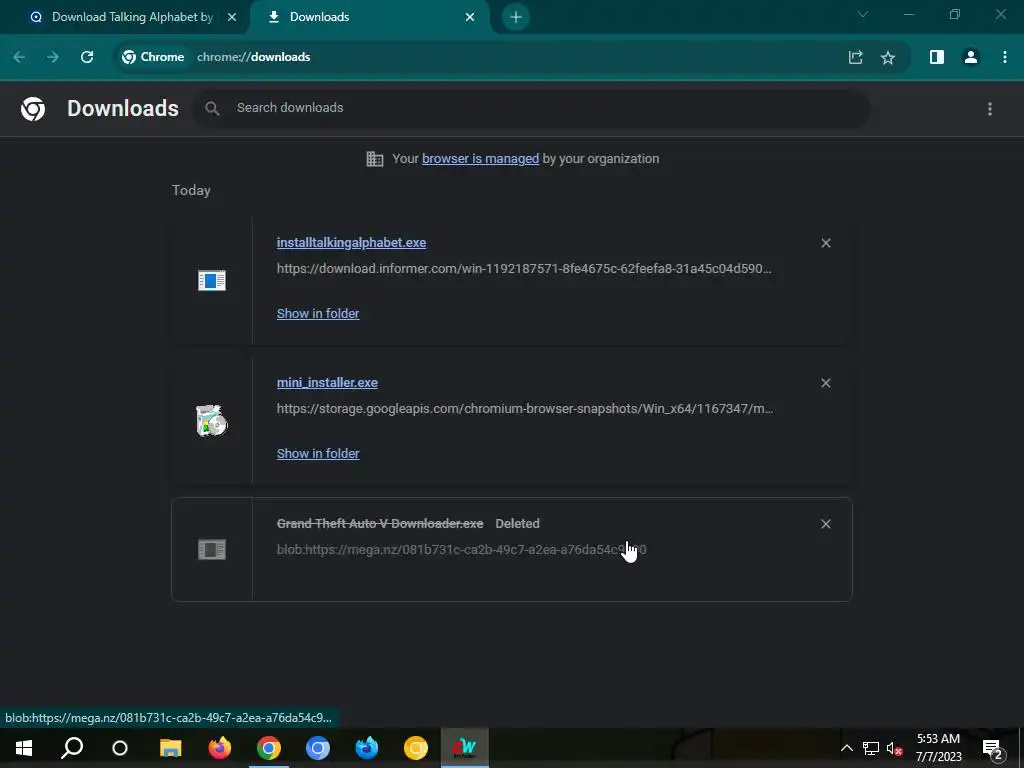This screenshot has width=1024, height=768.
Task: Click the mini_installer.exe installer icon
Action: (x=212, y=421)
